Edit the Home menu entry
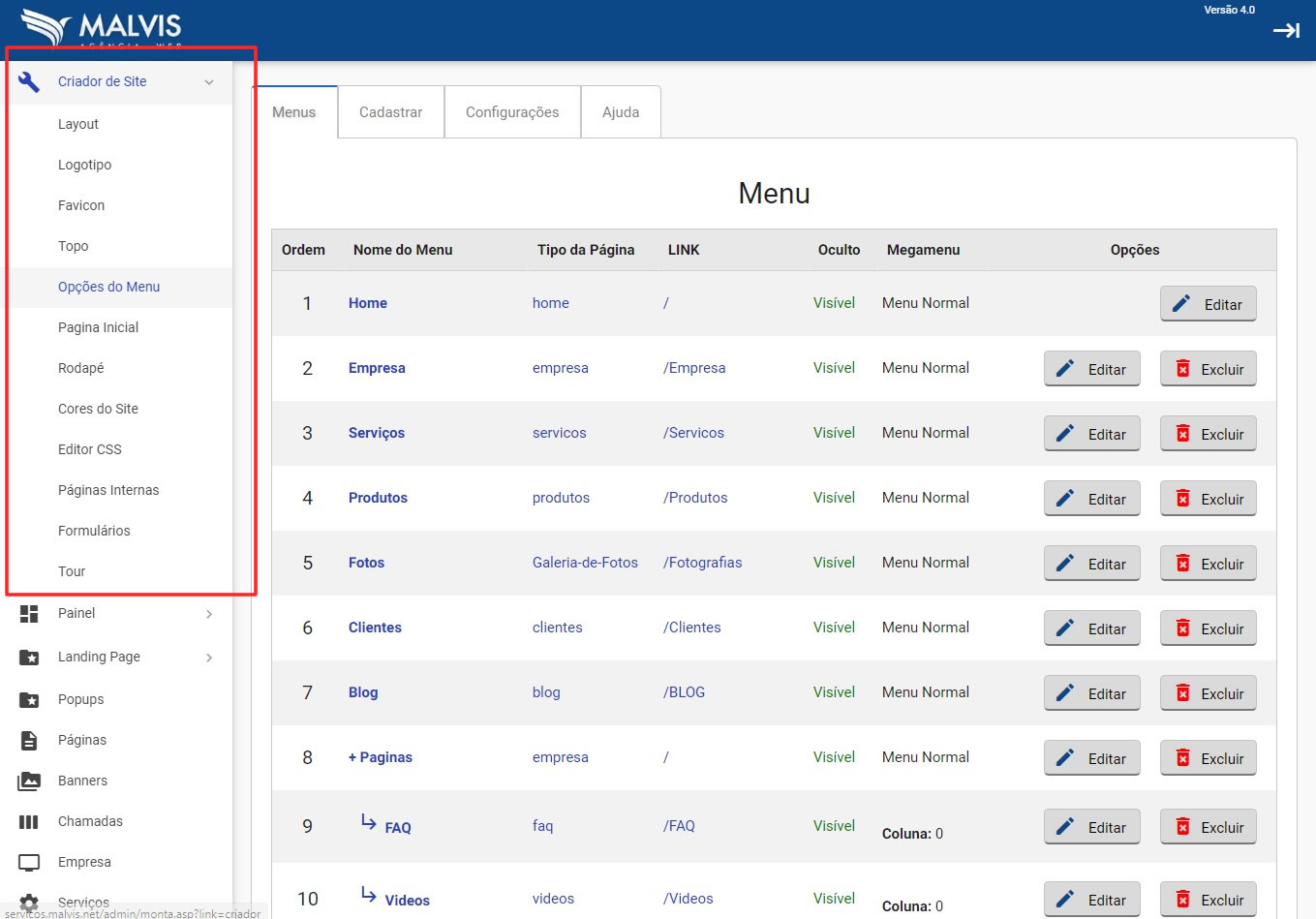This screenshot has width=1316, height=919. coord(1208,304)
